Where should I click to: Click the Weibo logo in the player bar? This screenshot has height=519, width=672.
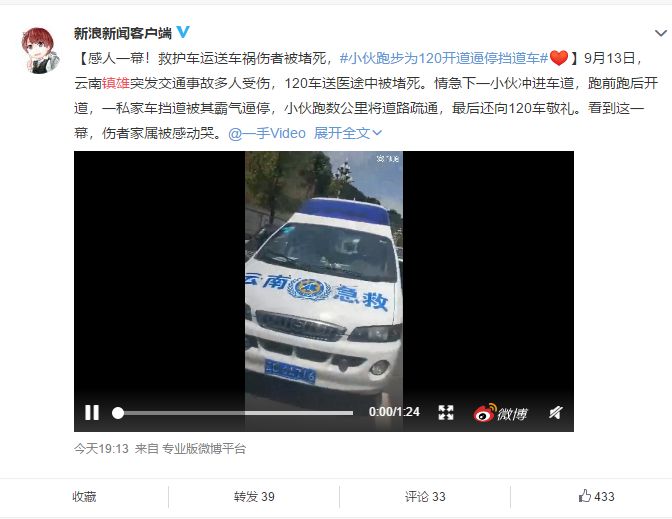coord(500,413)
